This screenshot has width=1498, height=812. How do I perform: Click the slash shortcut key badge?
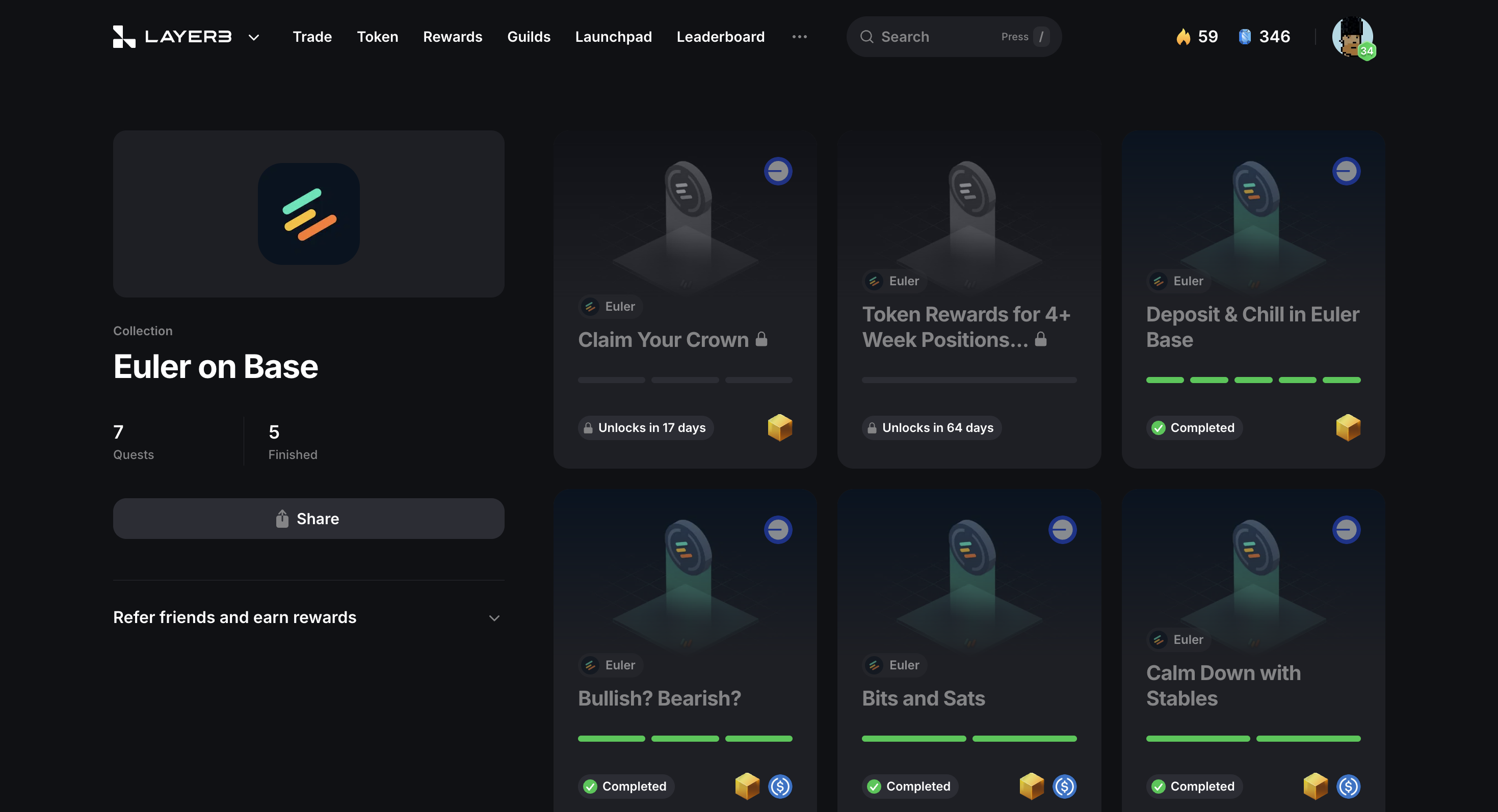coord(1041,37)
